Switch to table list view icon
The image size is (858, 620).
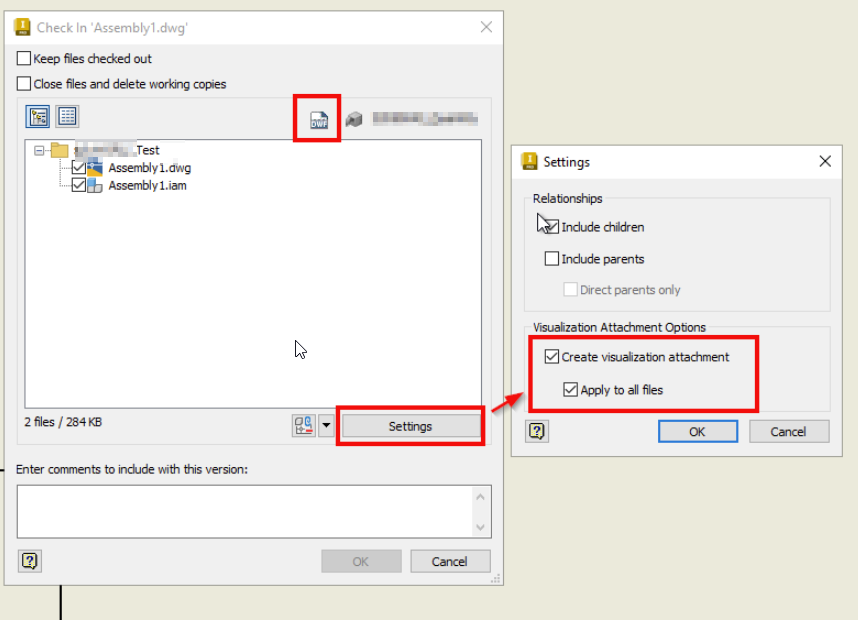67,116
